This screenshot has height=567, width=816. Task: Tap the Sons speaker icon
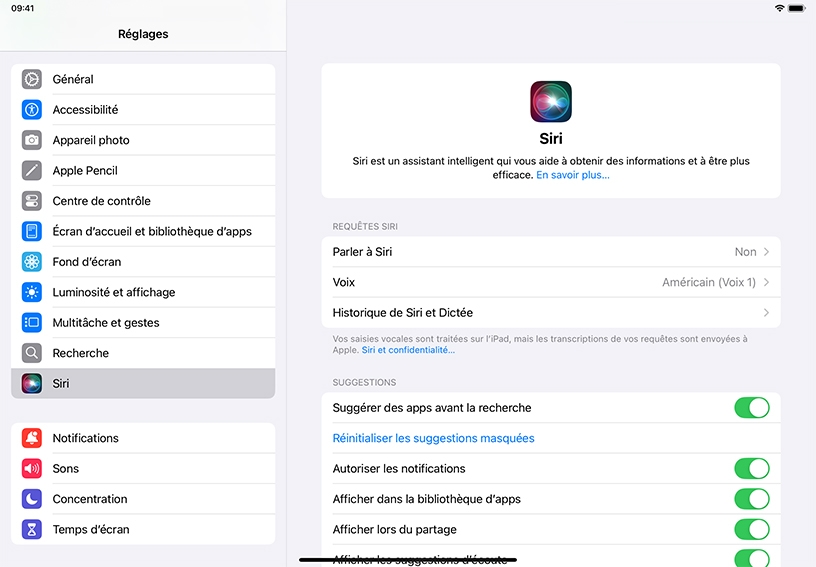click(32, 469)
